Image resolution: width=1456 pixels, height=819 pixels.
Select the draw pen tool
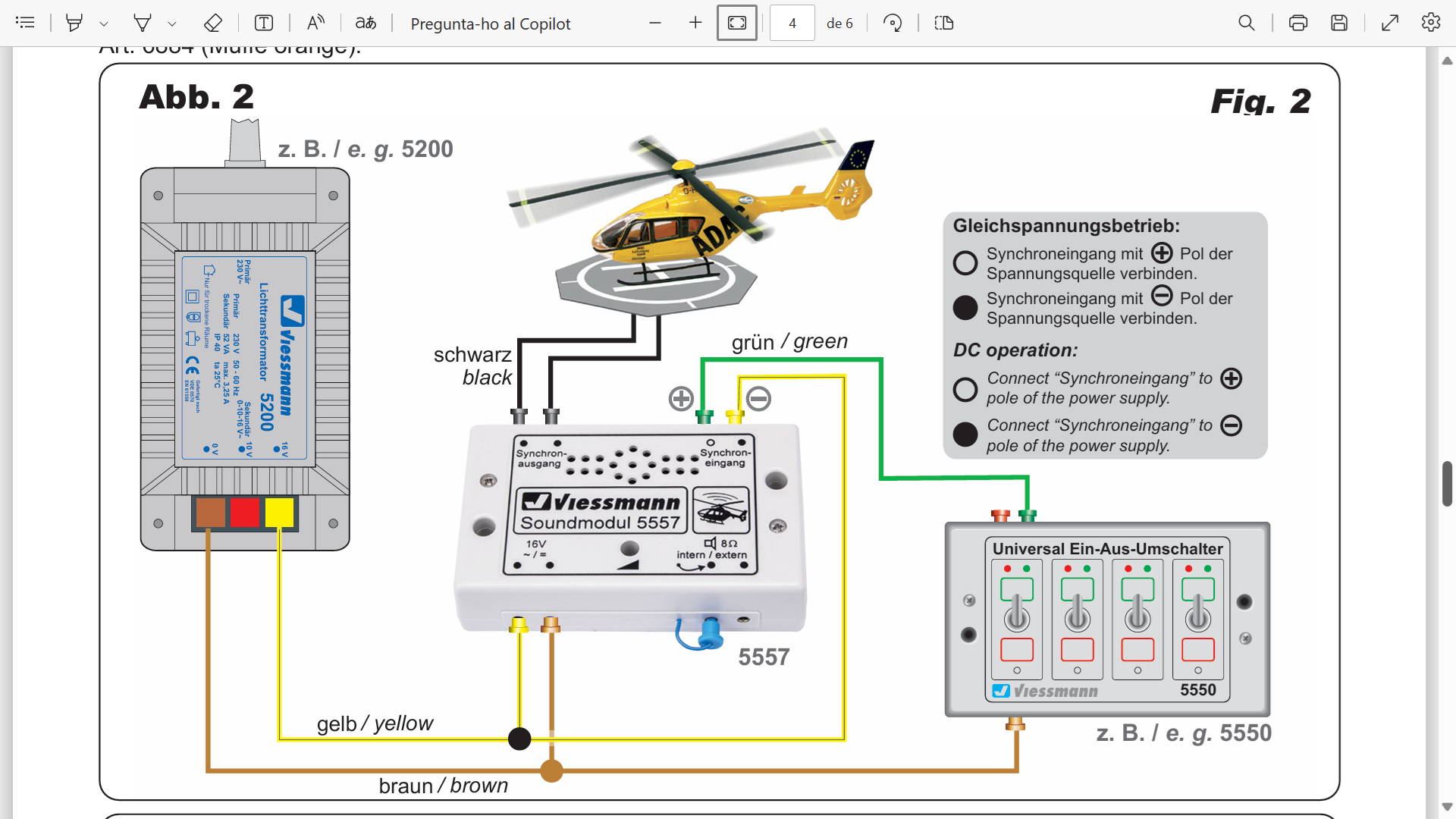pyautogui.click(x=143, y=23)
